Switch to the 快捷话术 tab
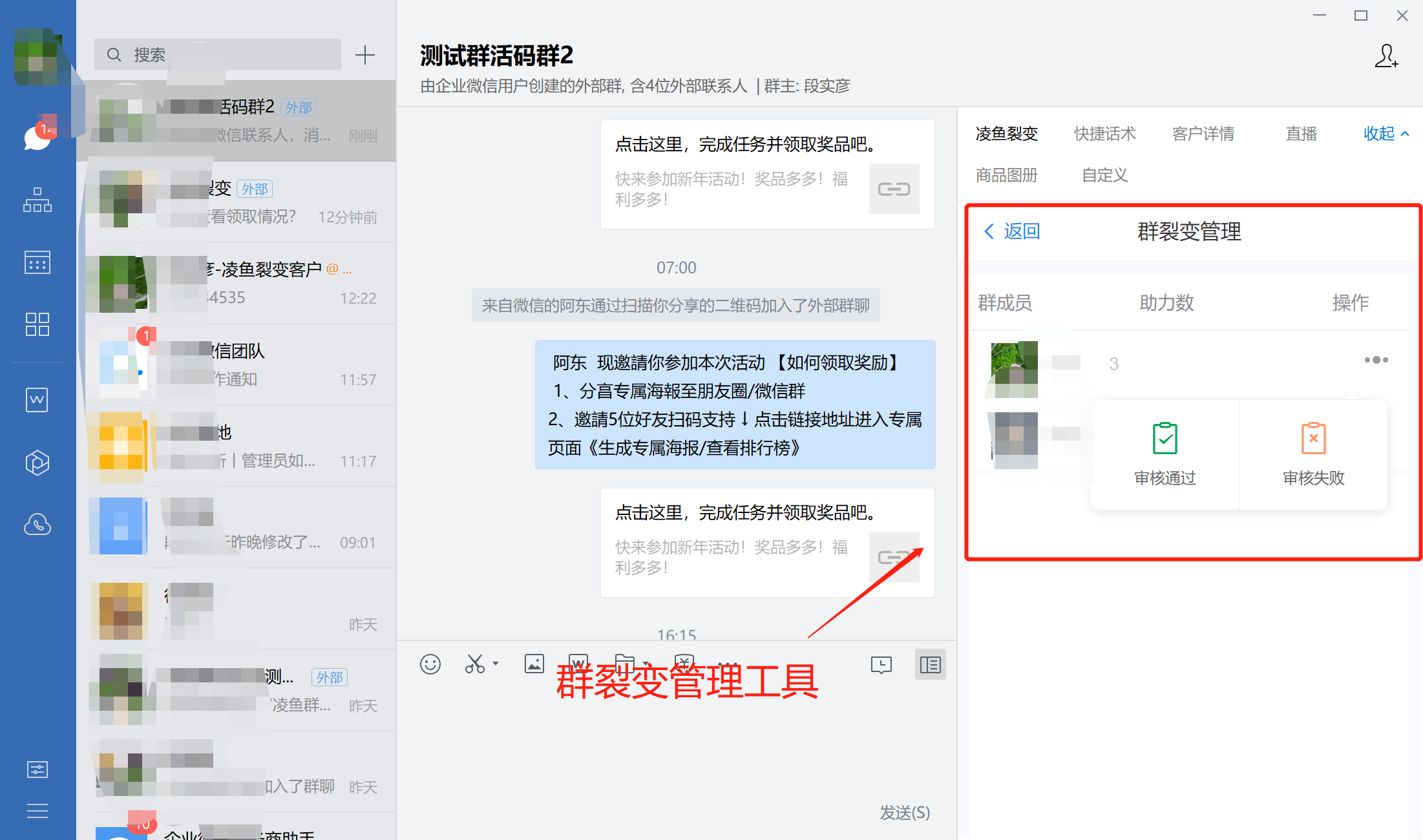 coord(1104,134)
